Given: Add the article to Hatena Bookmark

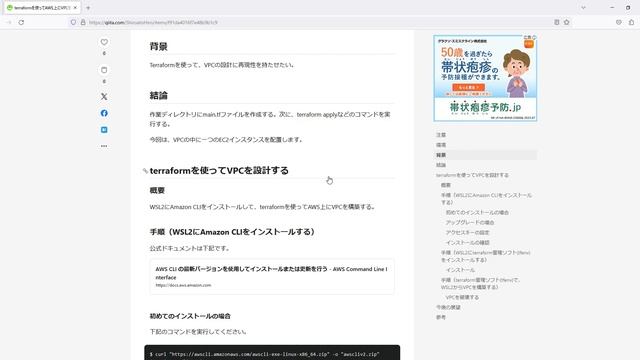Looking at the screenshot, I should (104, 129).
